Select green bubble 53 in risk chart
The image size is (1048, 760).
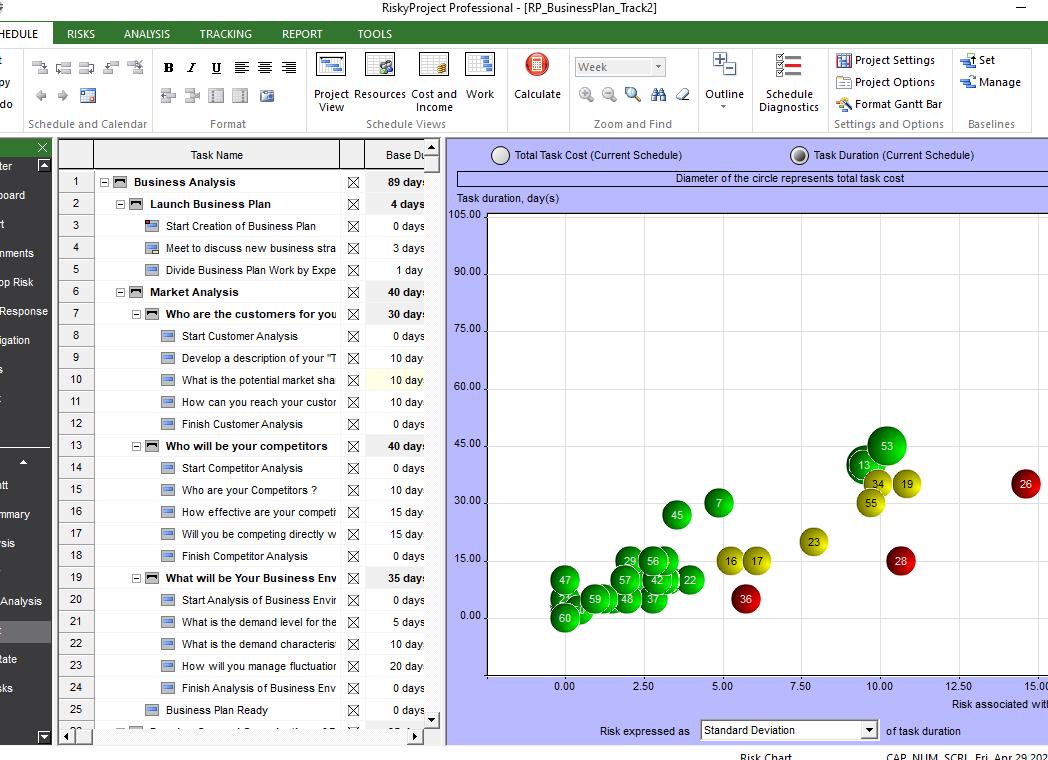(886, 446)
